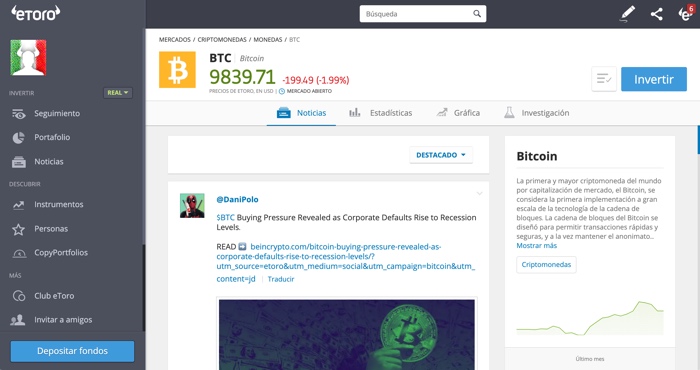700x370 pixels.
Task: Expand post options chevron on DaniPolo post
Action: pos(479,194)
